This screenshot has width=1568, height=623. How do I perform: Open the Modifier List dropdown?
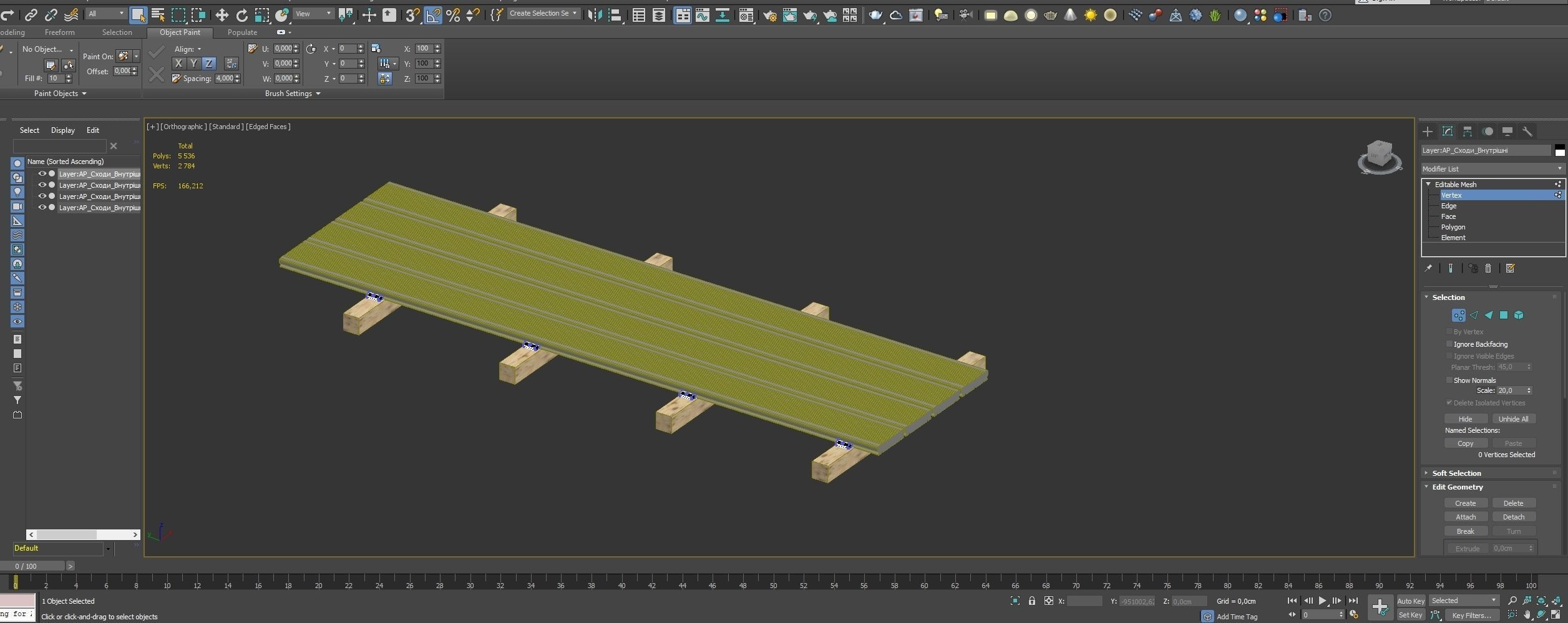pos(1493,168)
